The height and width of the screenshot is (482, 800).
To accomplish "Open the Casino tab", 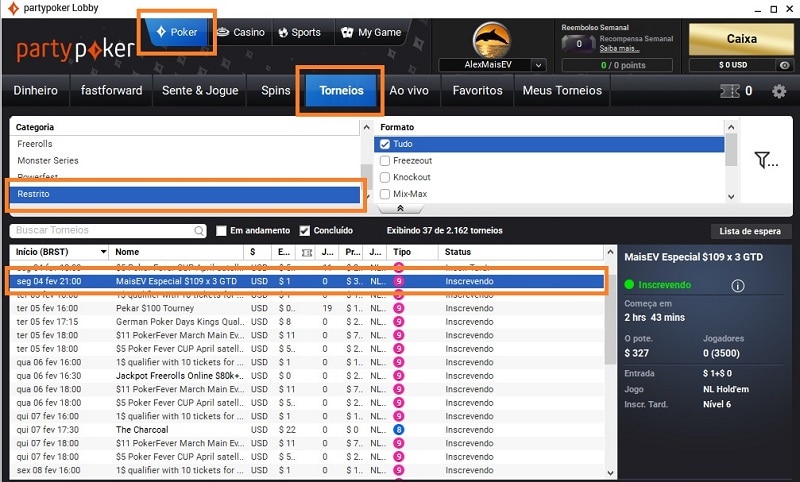I will 241,32.
